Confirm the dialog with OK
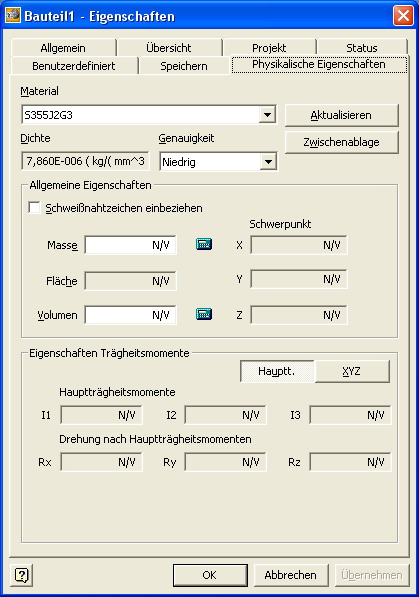Image resolution: width=419 pixels, height=597 pixels. click(210, 575)
